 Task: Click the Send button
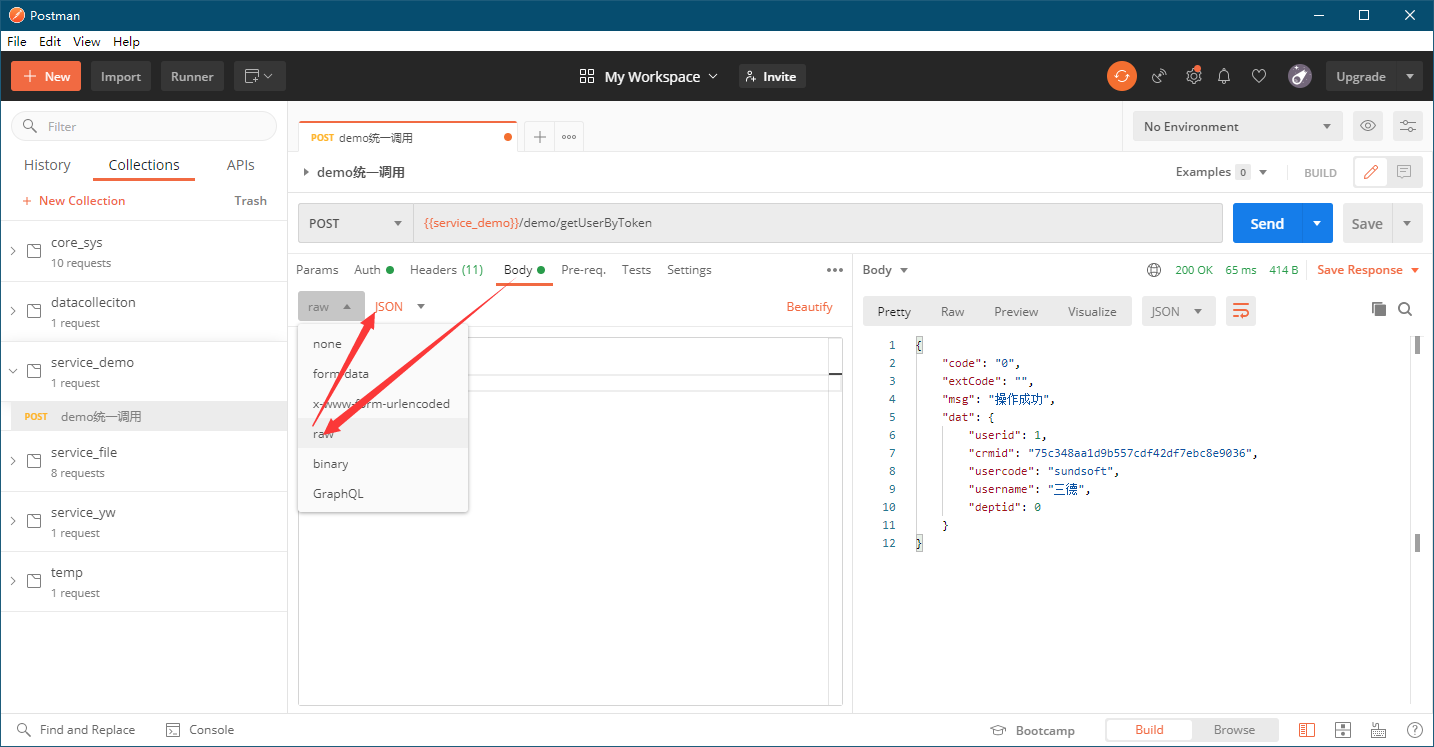(x=1267, y=223)
